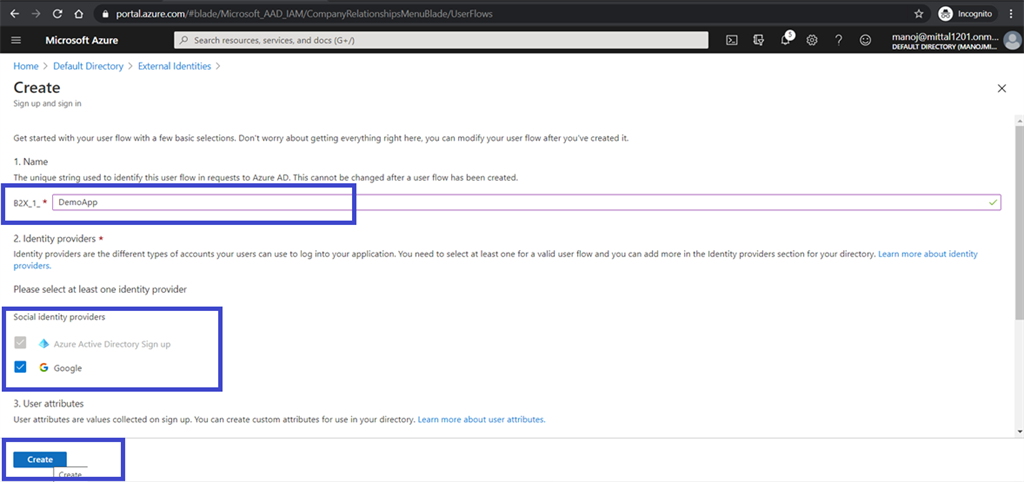Open the browser home page icon
Image resolution: width=1024 pixels, height=482 pixels.
78,14
